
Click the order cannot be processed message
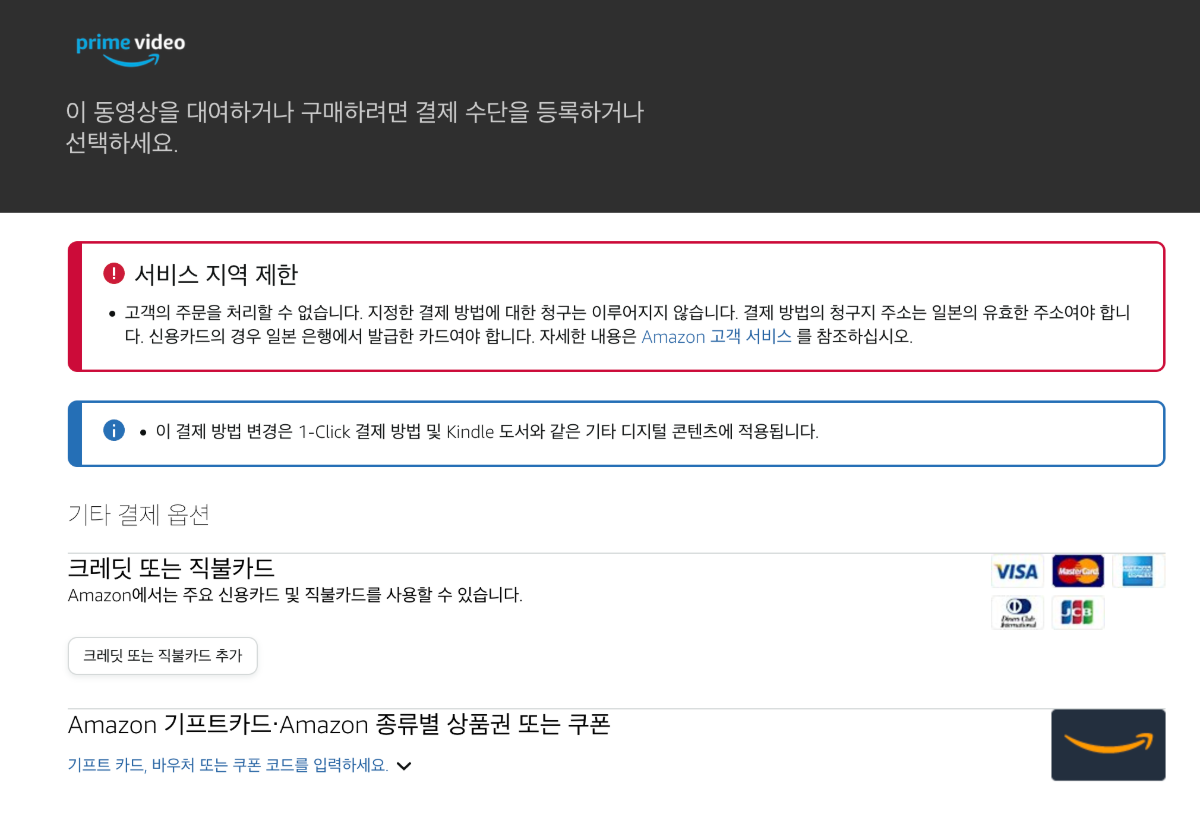(627, 325)
